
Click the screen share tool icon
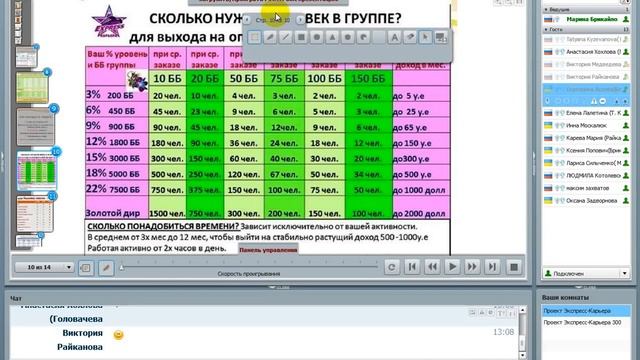point(441,38)
